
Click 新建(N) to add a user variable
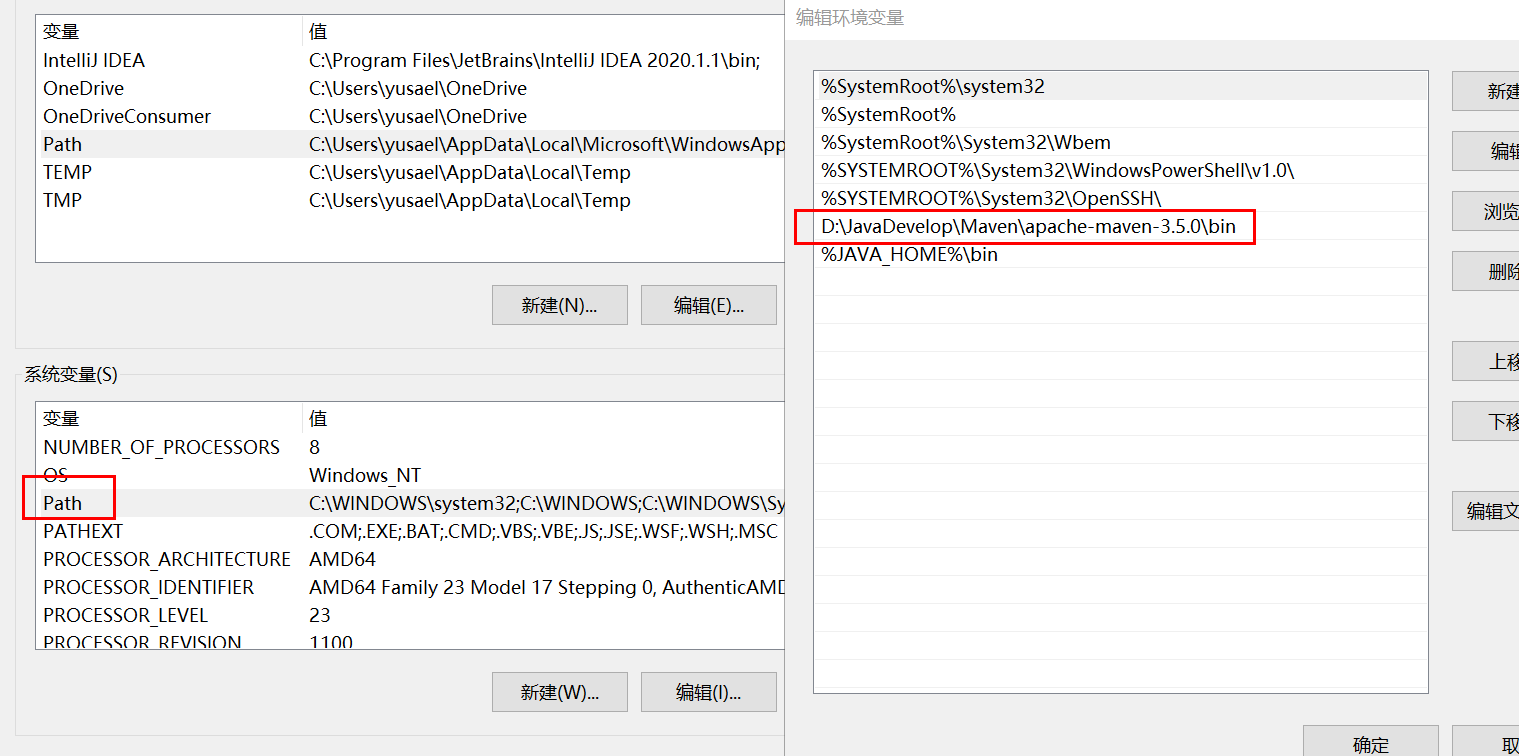tap(559, 305)
